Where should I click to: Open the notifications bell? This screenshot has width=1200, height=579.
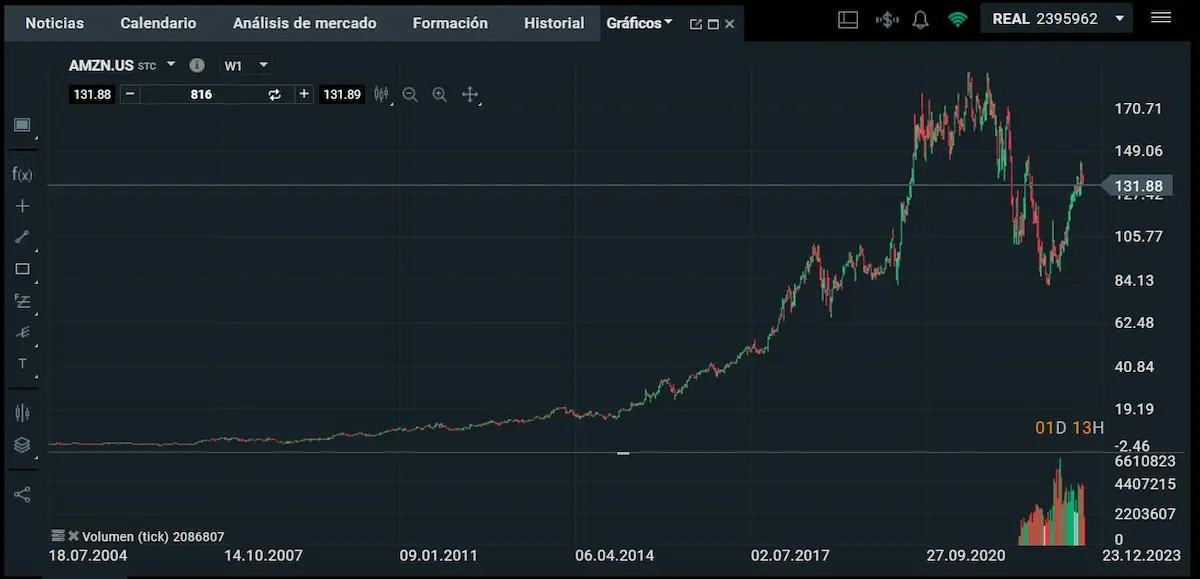point(921,19)
